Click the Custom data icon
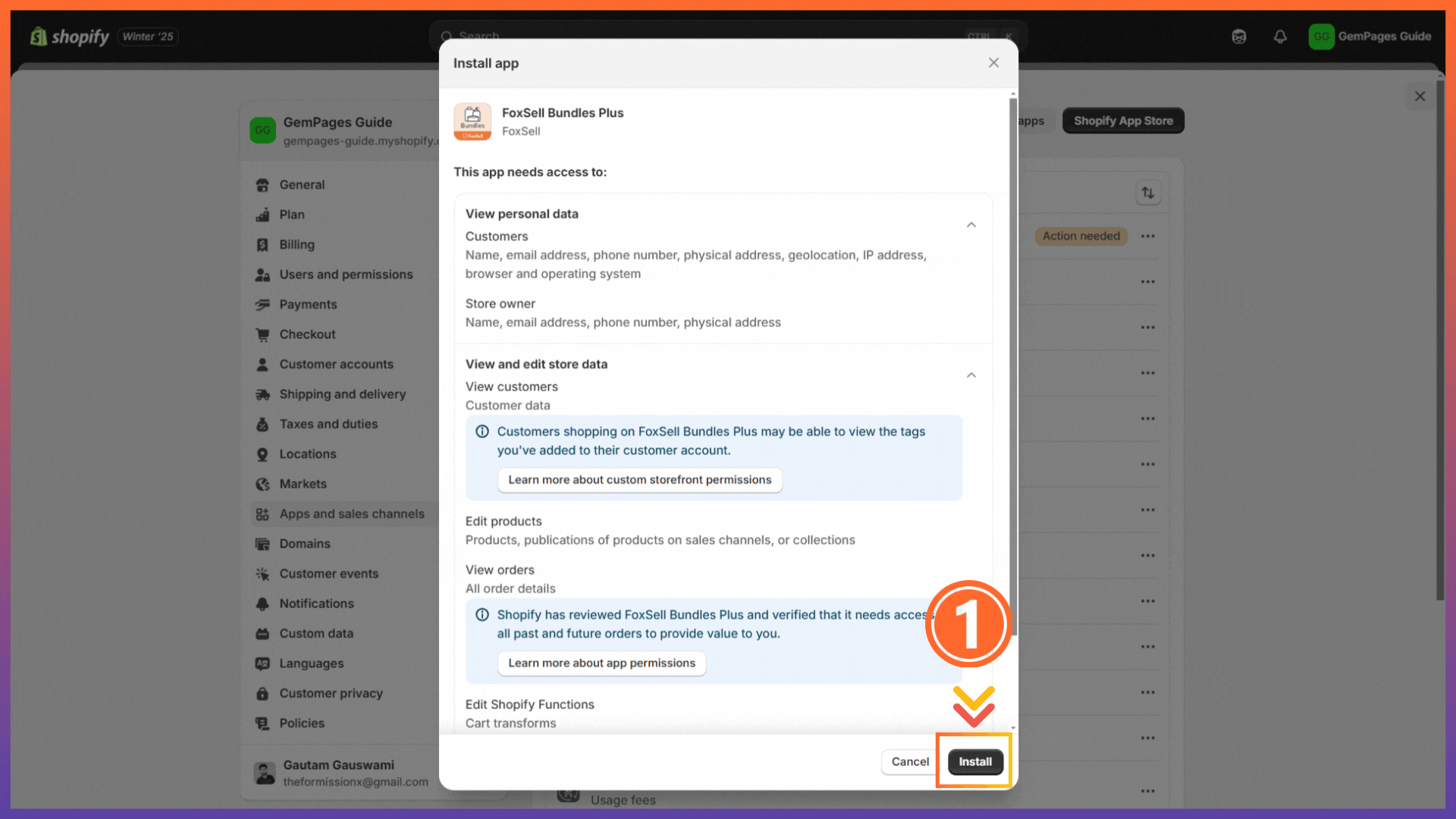Viewport: 1456px width, 819px height. point(262,633)
